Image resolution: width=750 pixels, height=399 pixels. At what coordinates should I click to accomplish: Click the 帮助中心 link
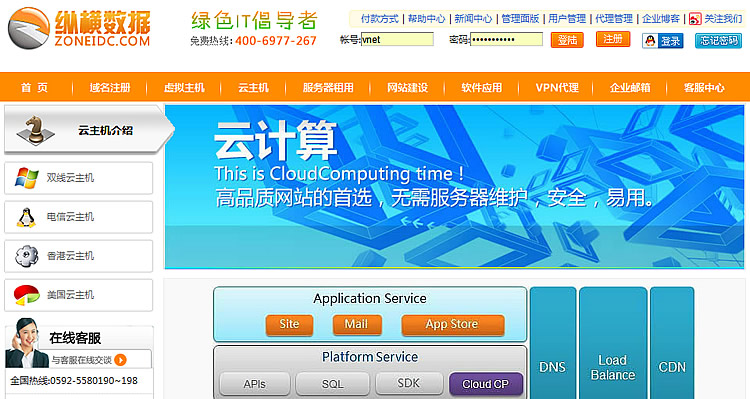[426, 19]
